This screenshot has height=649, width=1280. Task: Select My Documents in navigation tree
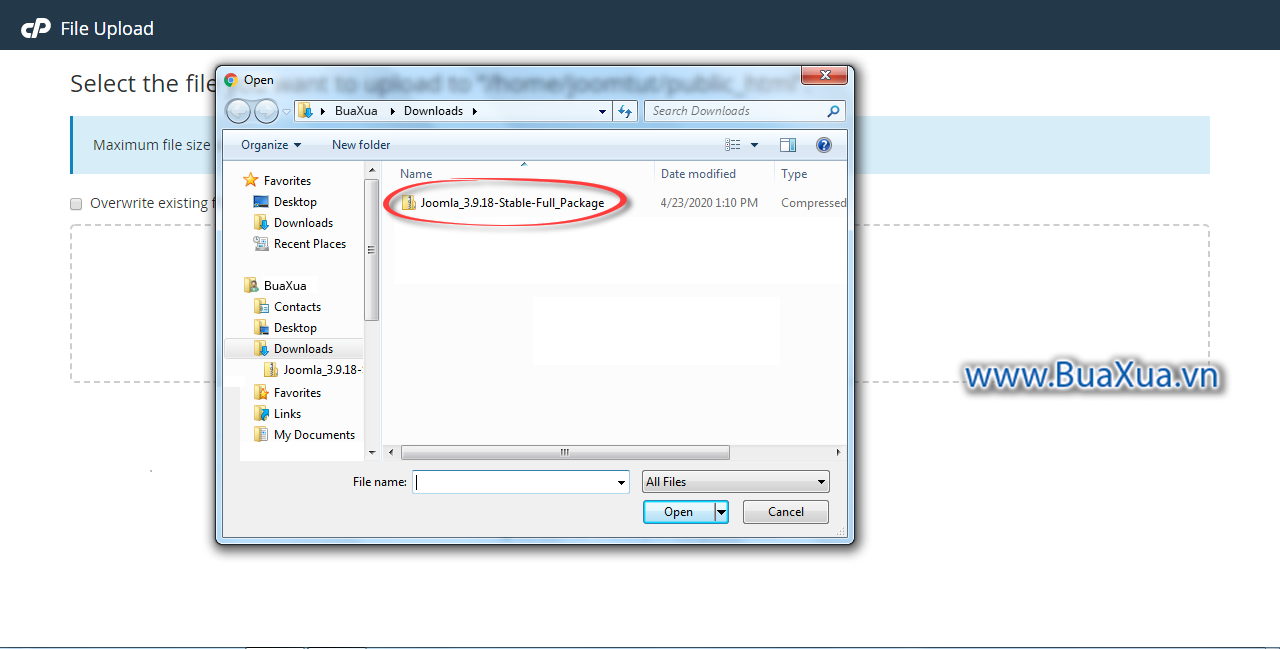(314, 435)
